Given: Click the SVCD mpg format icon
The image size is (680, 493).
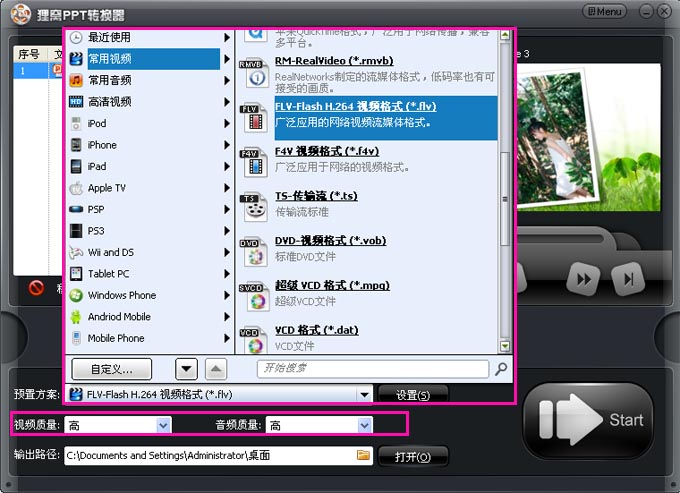Looking at the screenshot, I should pos(253,297).
